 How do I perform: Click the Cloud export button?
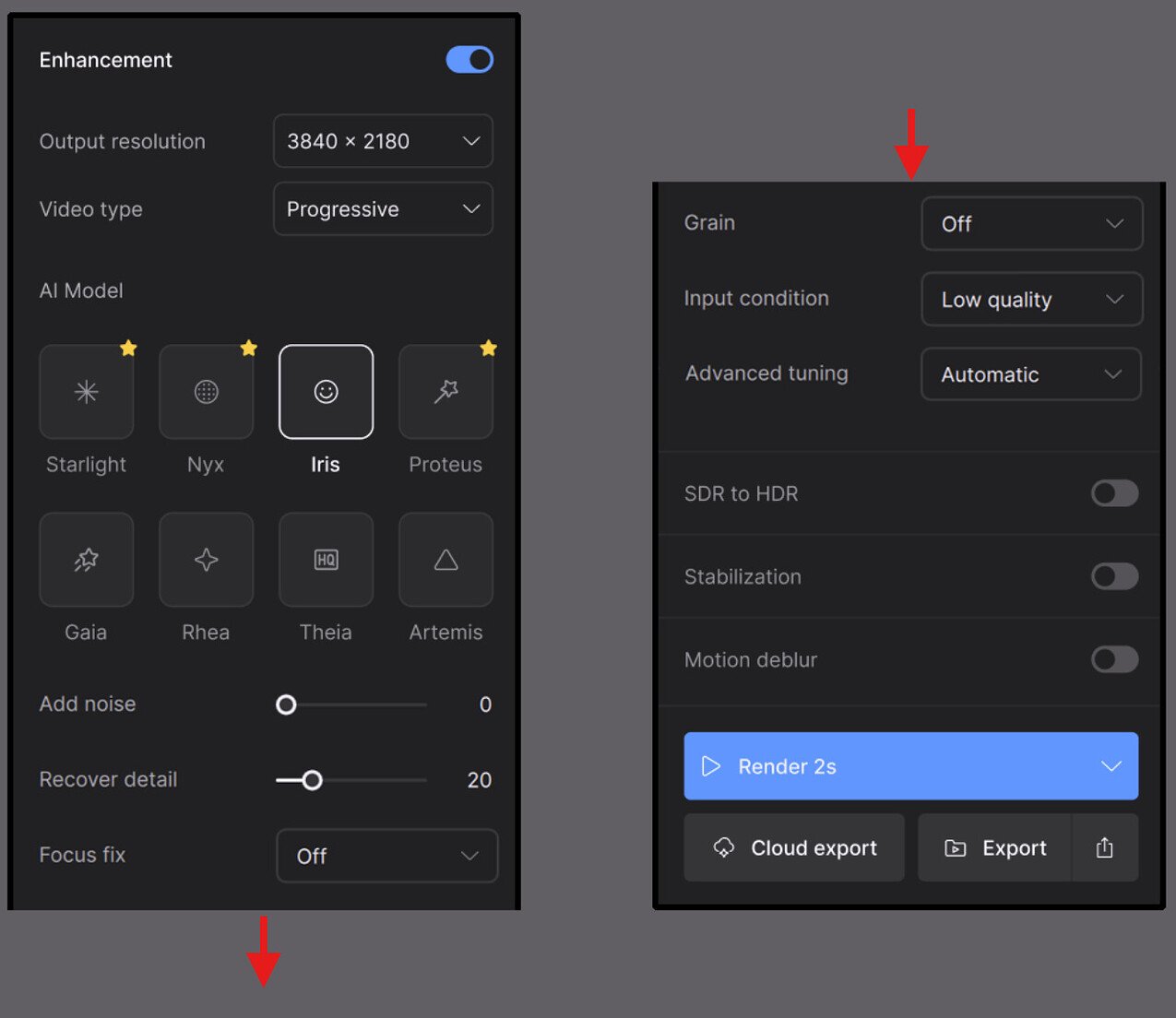[x=794, y=848]
